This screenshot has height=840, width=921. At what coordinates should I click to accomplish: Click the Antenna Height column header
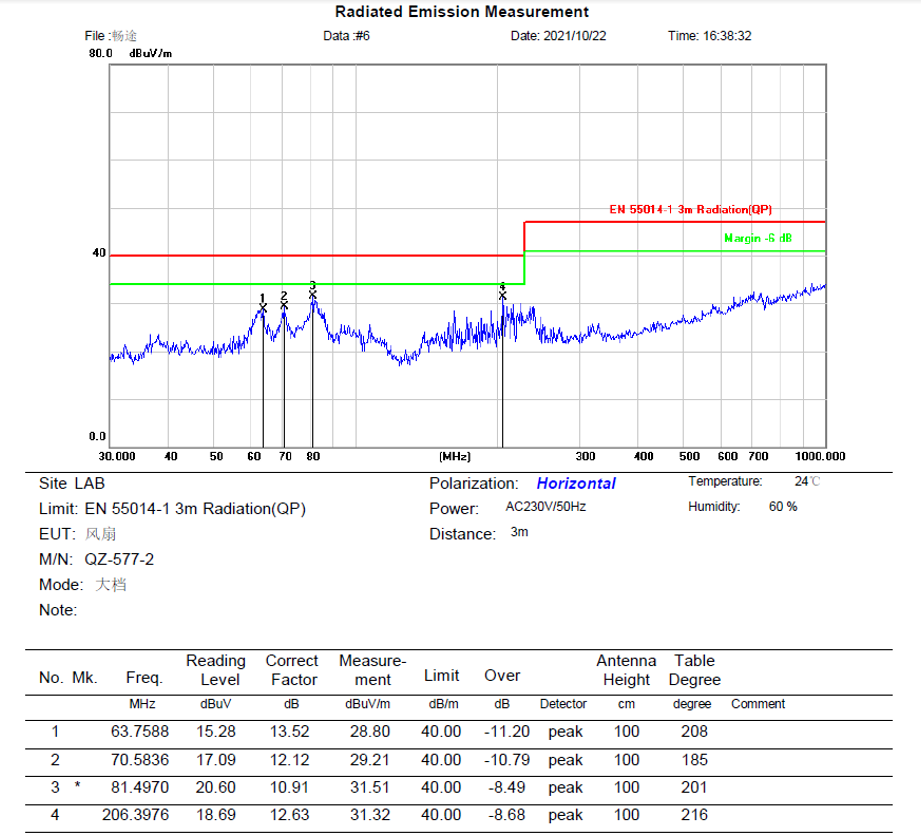tap(626, 670)
